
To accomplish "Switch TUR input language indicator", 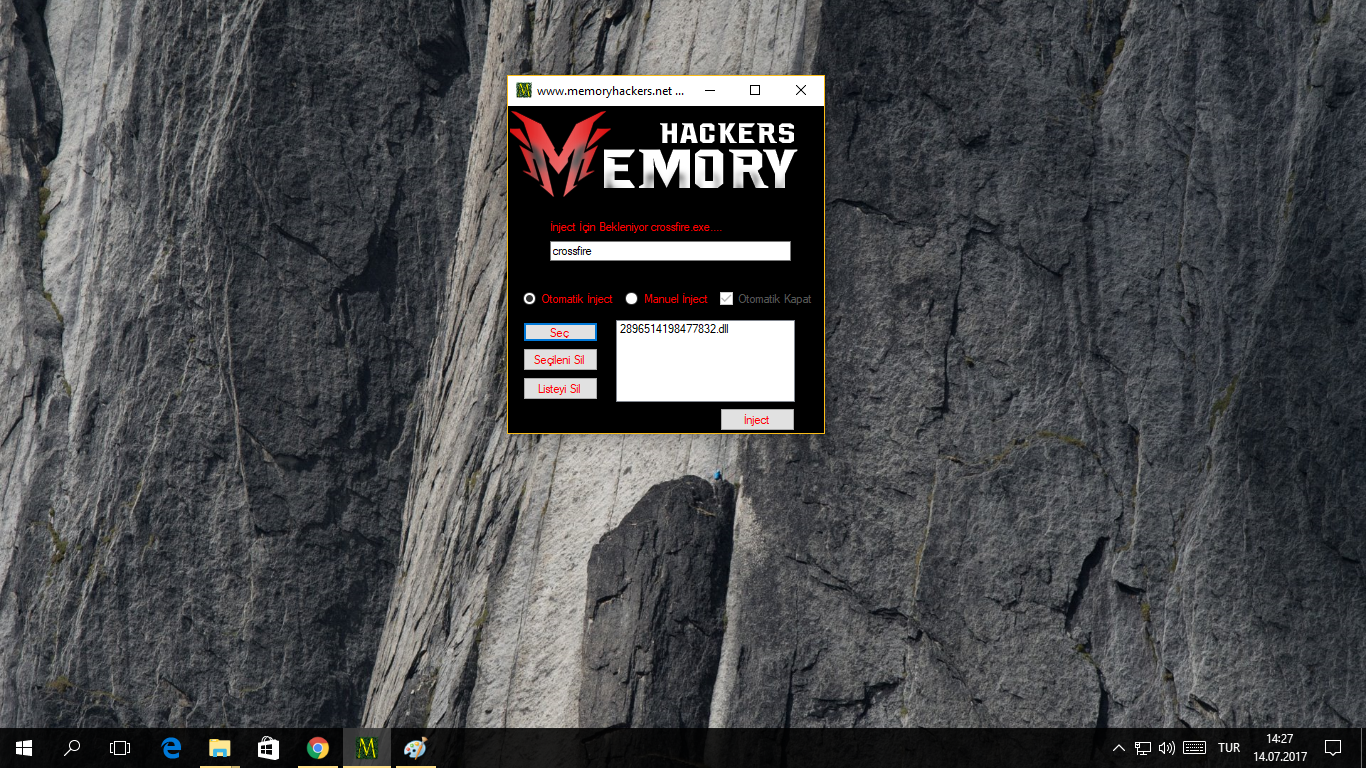I will pyautogui.click(x=1229, y=748).
